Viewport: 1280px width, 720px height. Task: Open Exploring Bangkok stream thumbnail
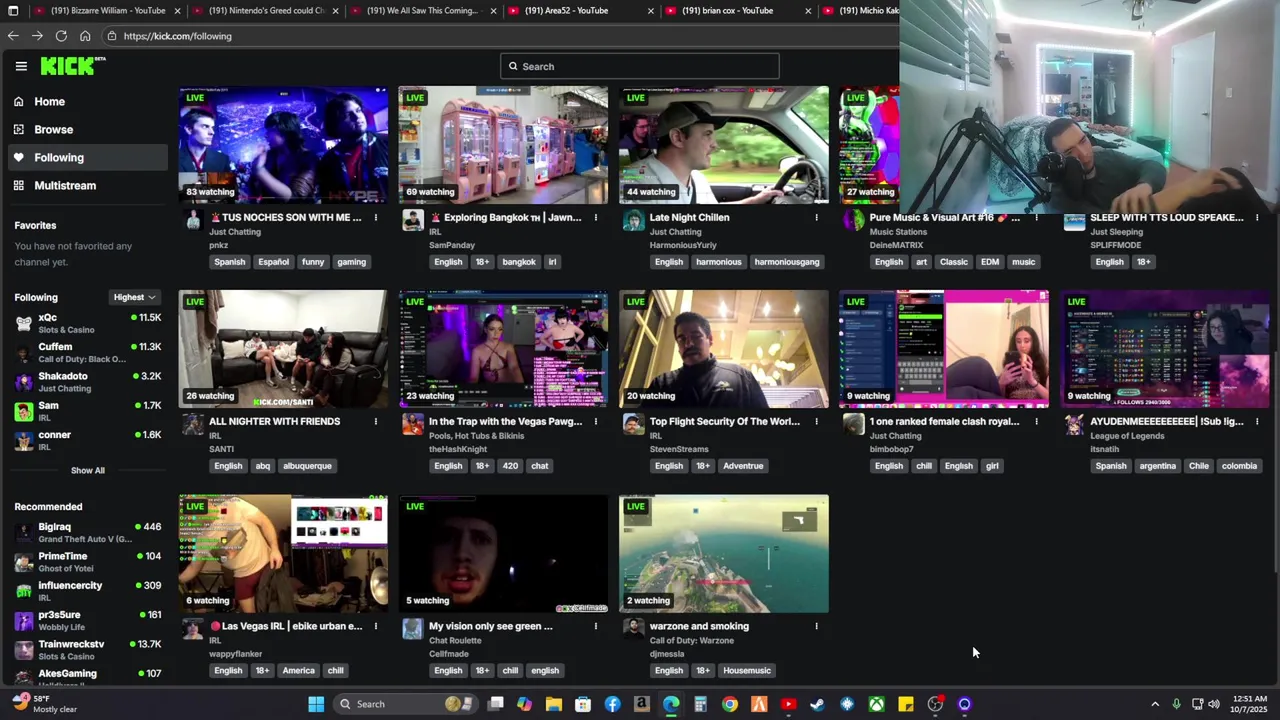503,145
